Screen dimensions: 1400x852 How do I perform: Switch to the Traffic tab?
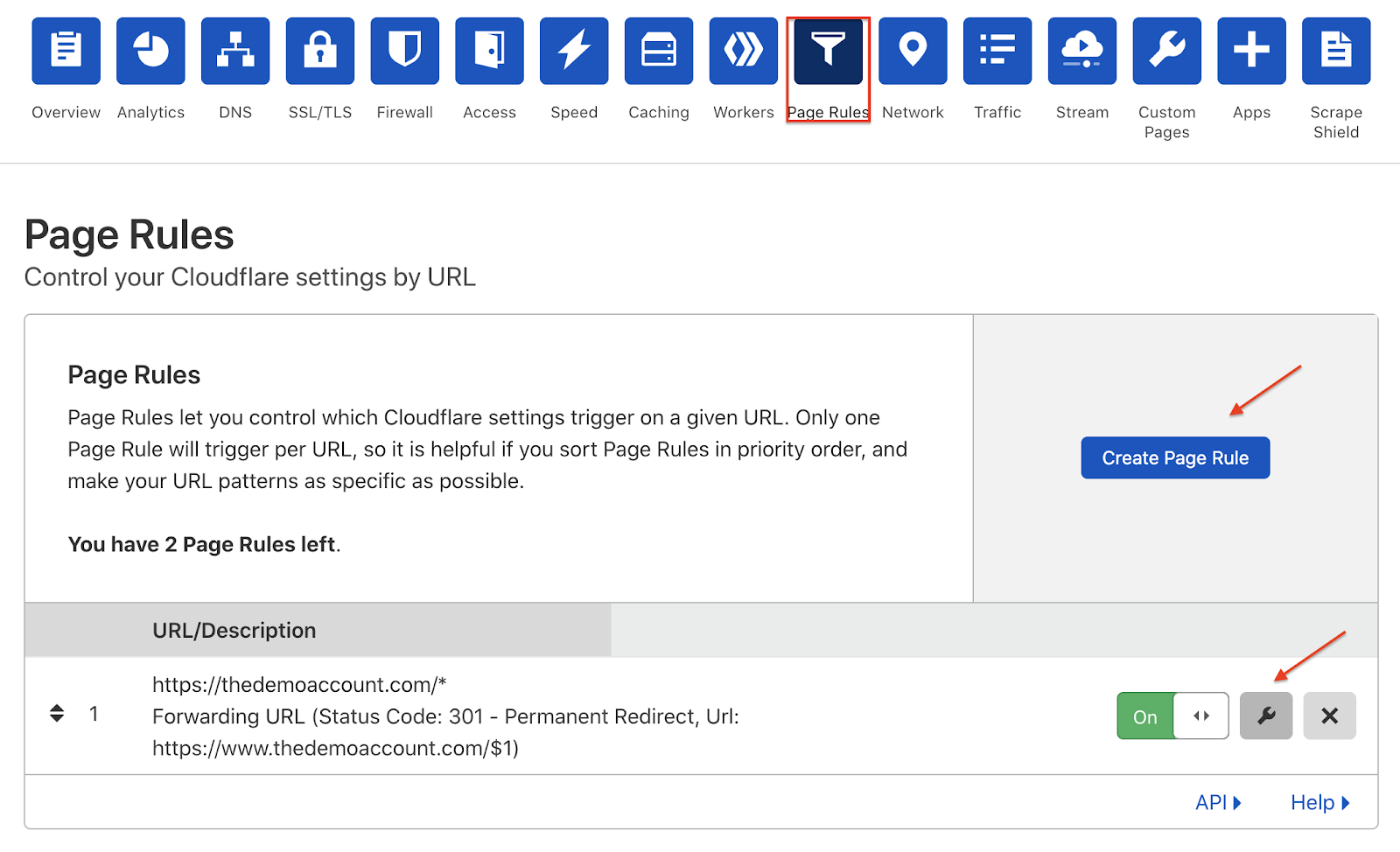[997, 70]
